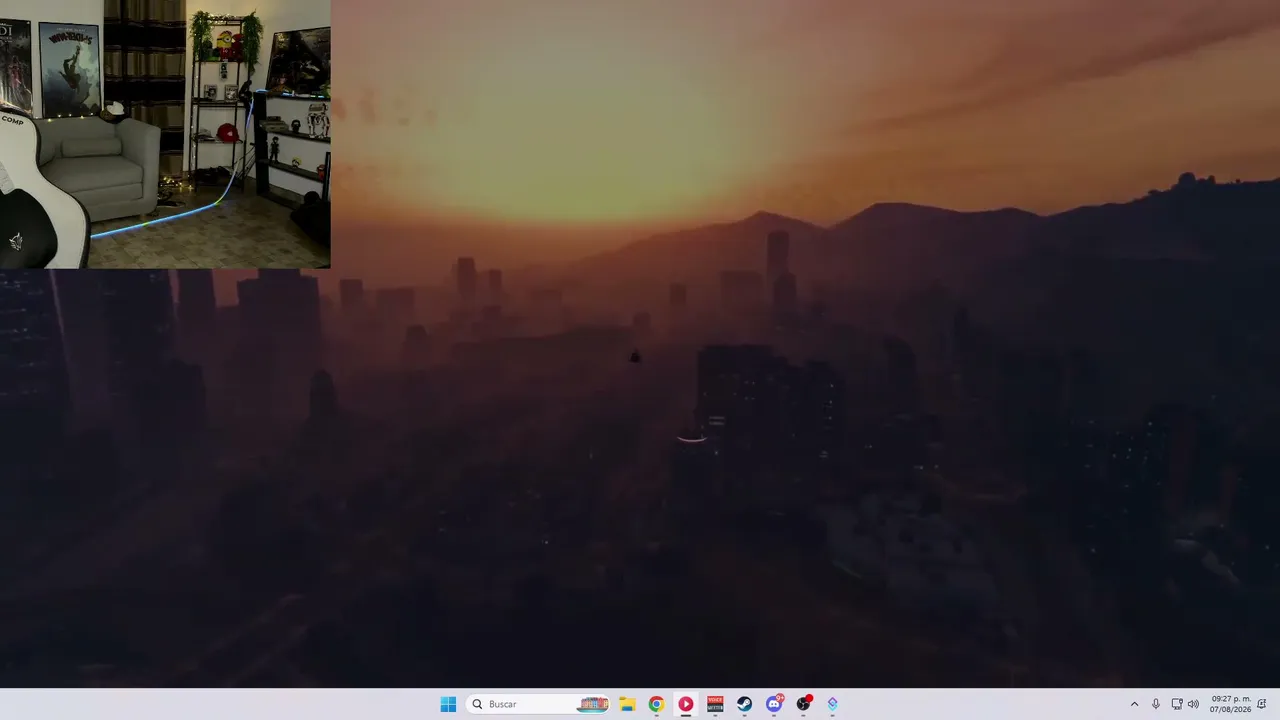Open the volume control tray icon
1280x720 pixels.
[x=1193, y=704]
